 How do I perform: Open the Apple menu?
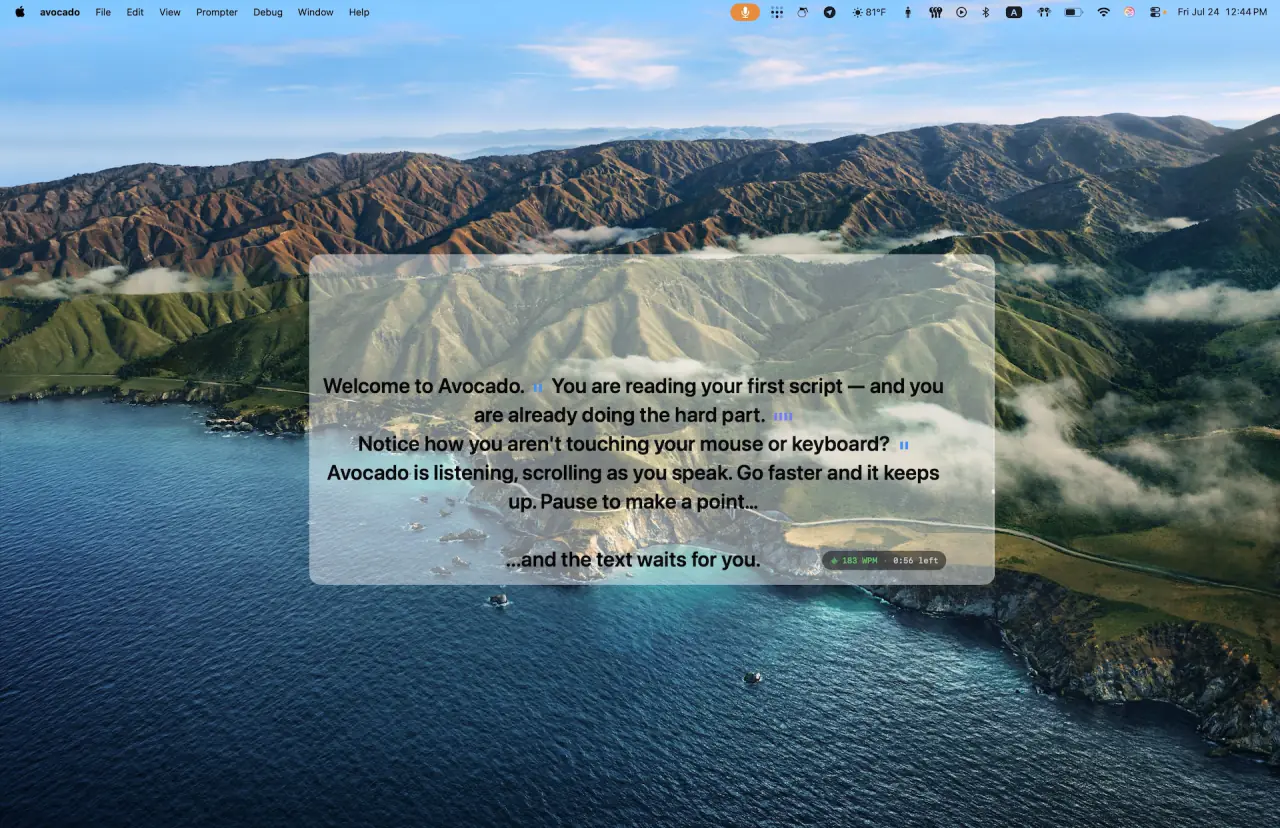[x=20, y=12]
